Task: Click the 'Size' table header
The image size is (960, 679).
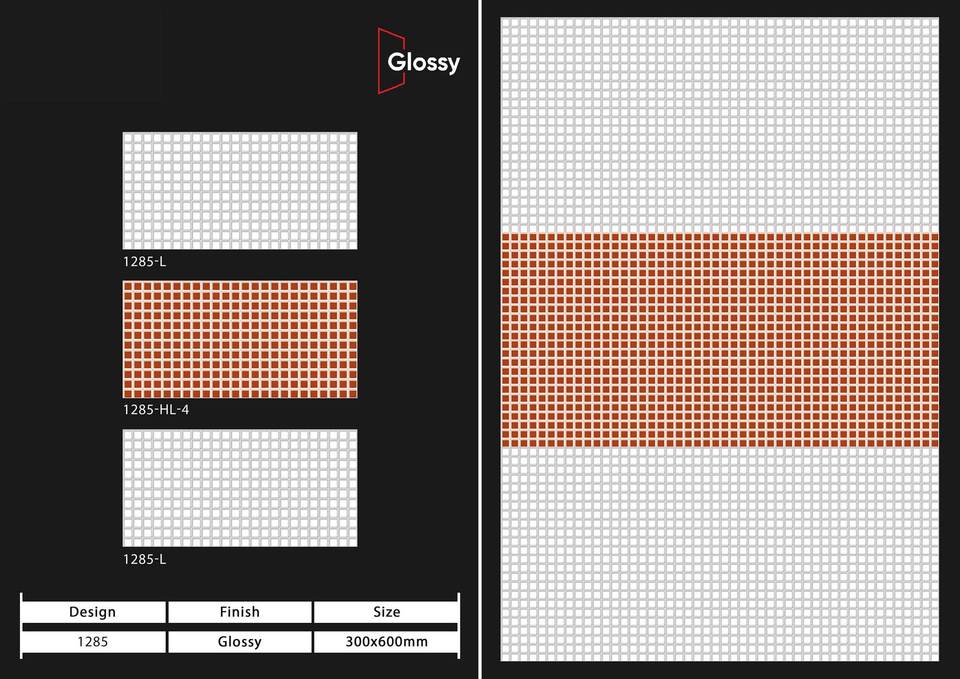Action: point(386,612)
